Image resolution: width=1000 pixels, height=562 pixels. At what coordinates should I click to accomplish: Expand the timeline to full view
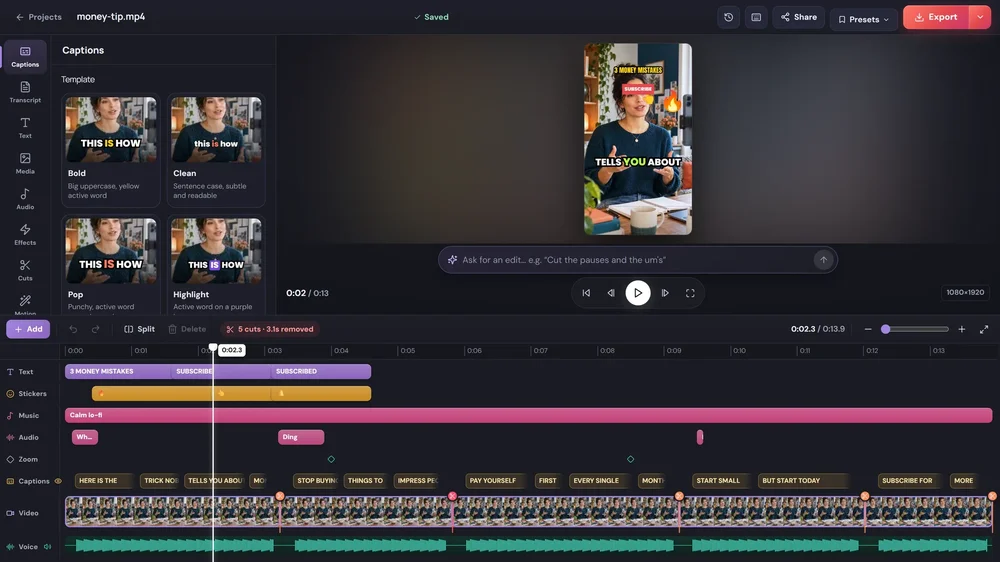pyautogui.click(x=984, y=329)
